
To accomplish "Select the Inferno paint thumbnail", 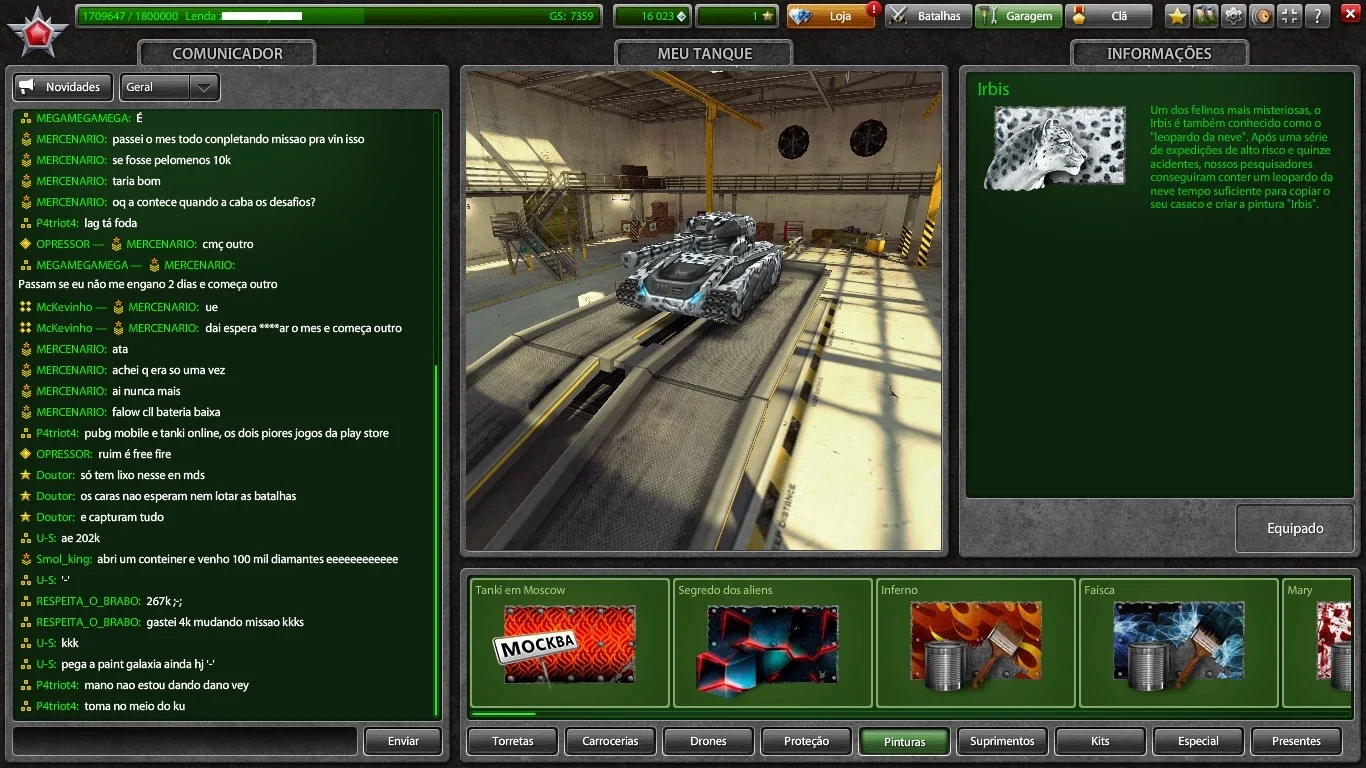I will tap(975, 643).
